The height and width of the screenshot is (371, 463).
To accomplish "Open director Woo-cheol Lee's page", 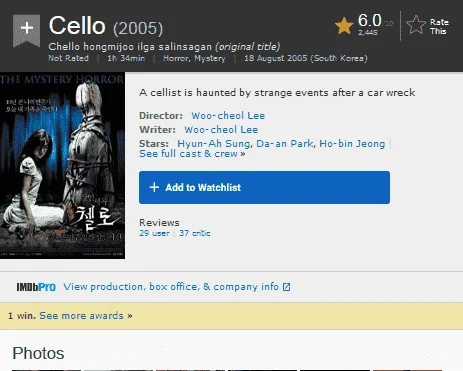I will pos(228,116).
